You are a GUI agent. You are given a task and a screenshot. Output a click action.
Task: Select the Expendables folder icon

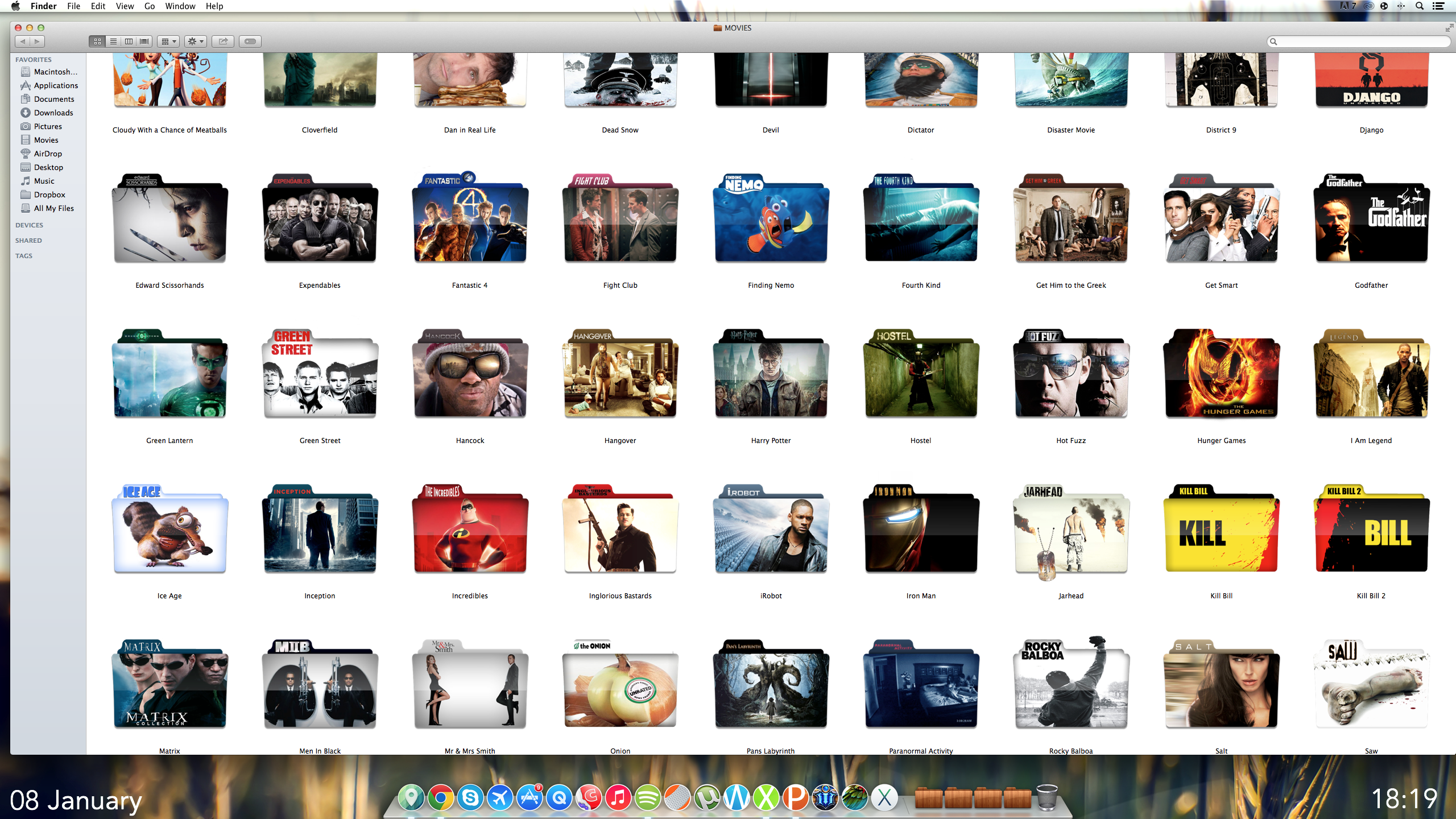(320, 219)
